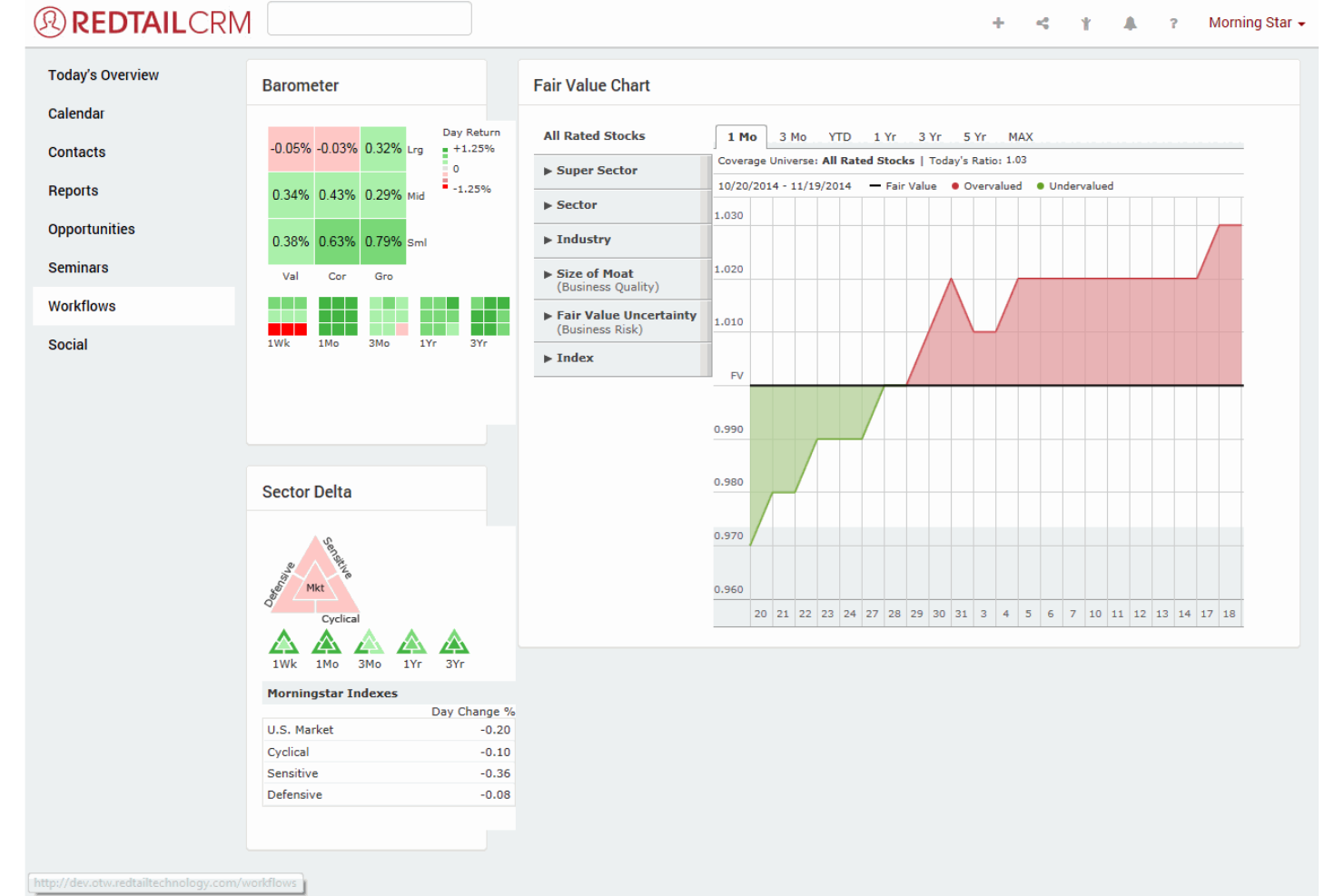This screenshot has width=1344, height=896.
Task: Expand the Size of Moat section
Action: click(593, 273)
